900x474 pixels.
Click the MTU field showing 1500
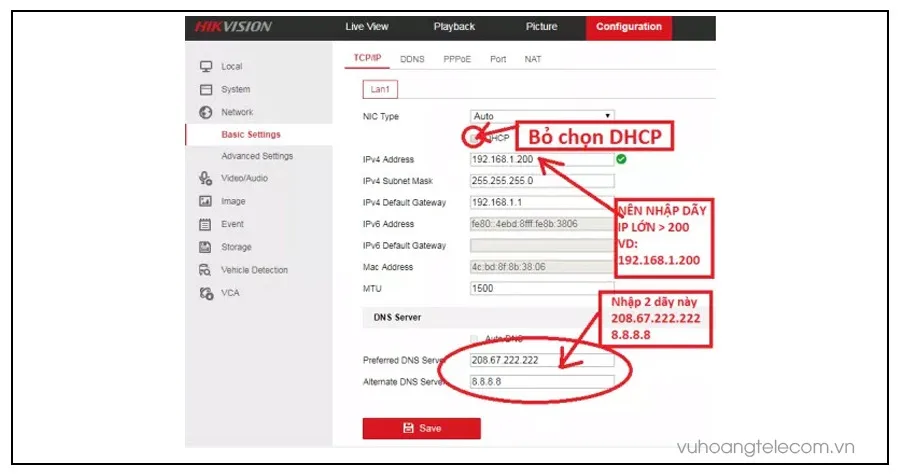coord(542,289)
